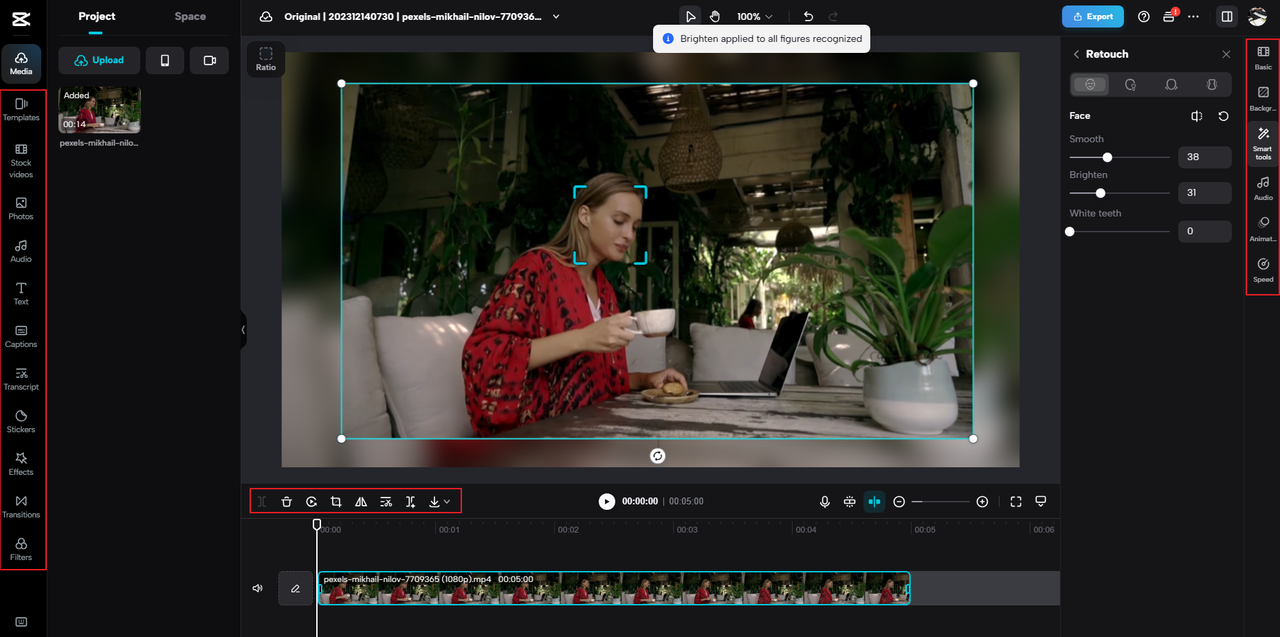
Task: Mute the video track speaker icon
Action: (x=258, y=589)
